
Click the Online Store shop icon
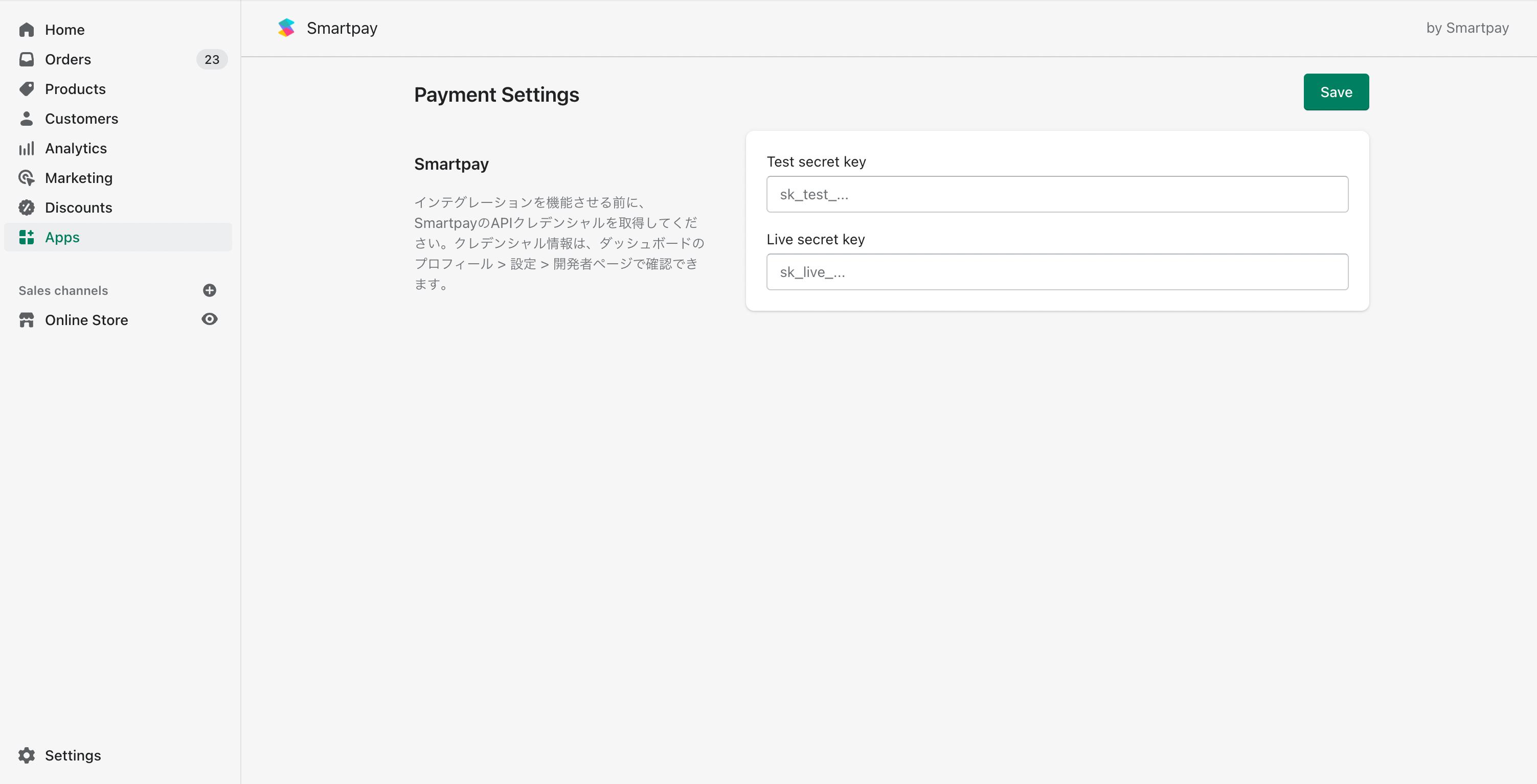pos(26,320)
